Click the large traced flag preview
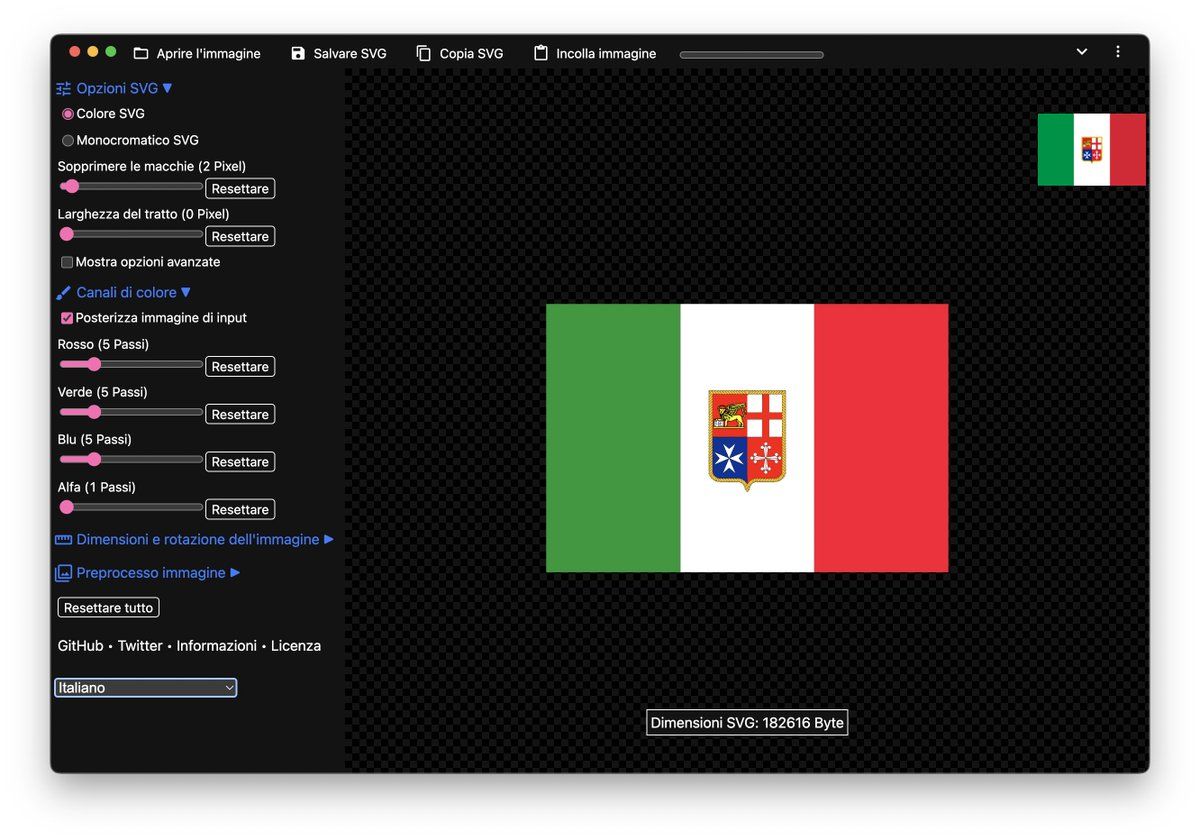The image size is (1200, 840). pyautogui.click(x=747, y=438)
